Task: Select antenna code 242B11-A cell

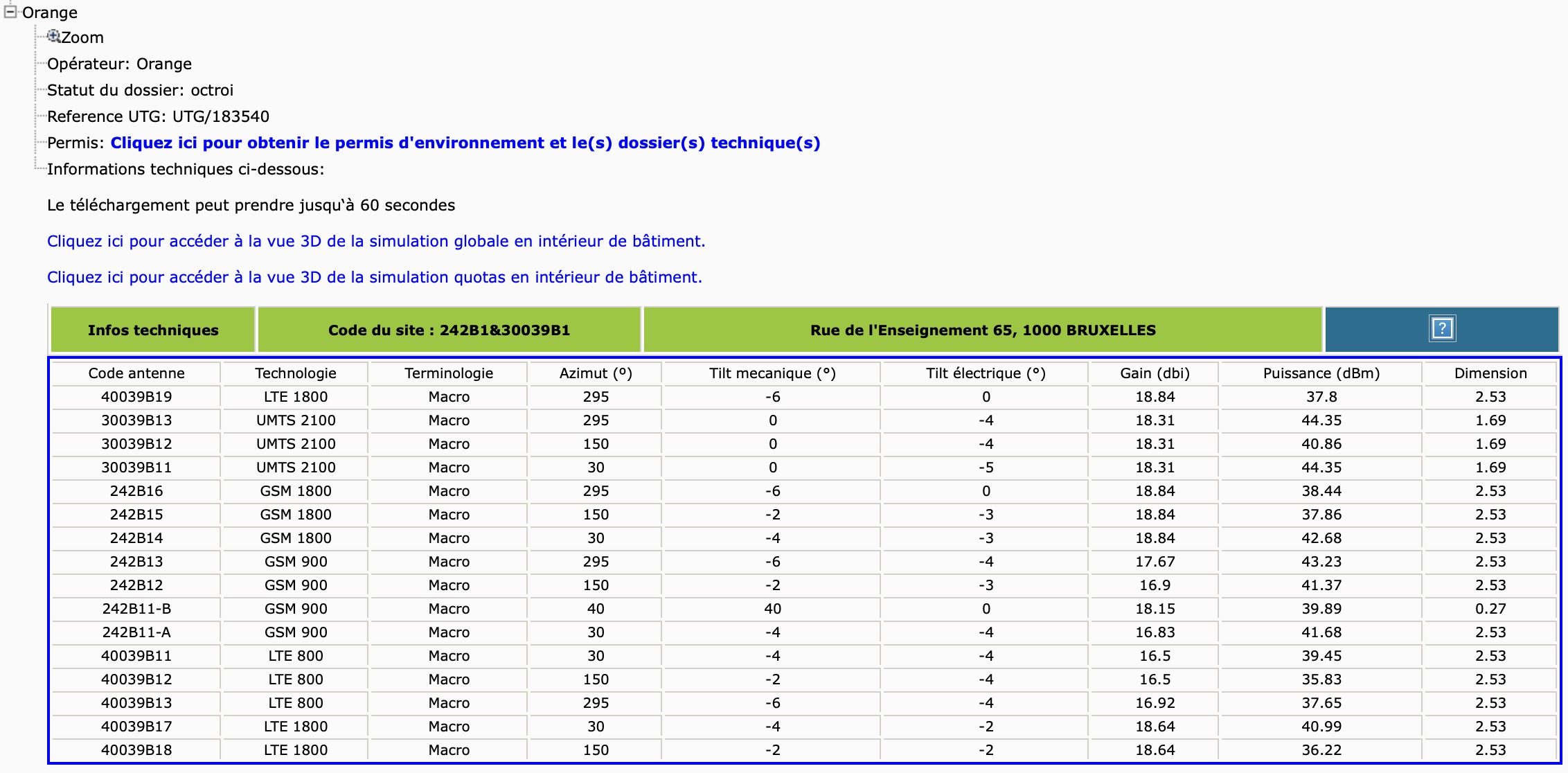Action: point(136,632)
